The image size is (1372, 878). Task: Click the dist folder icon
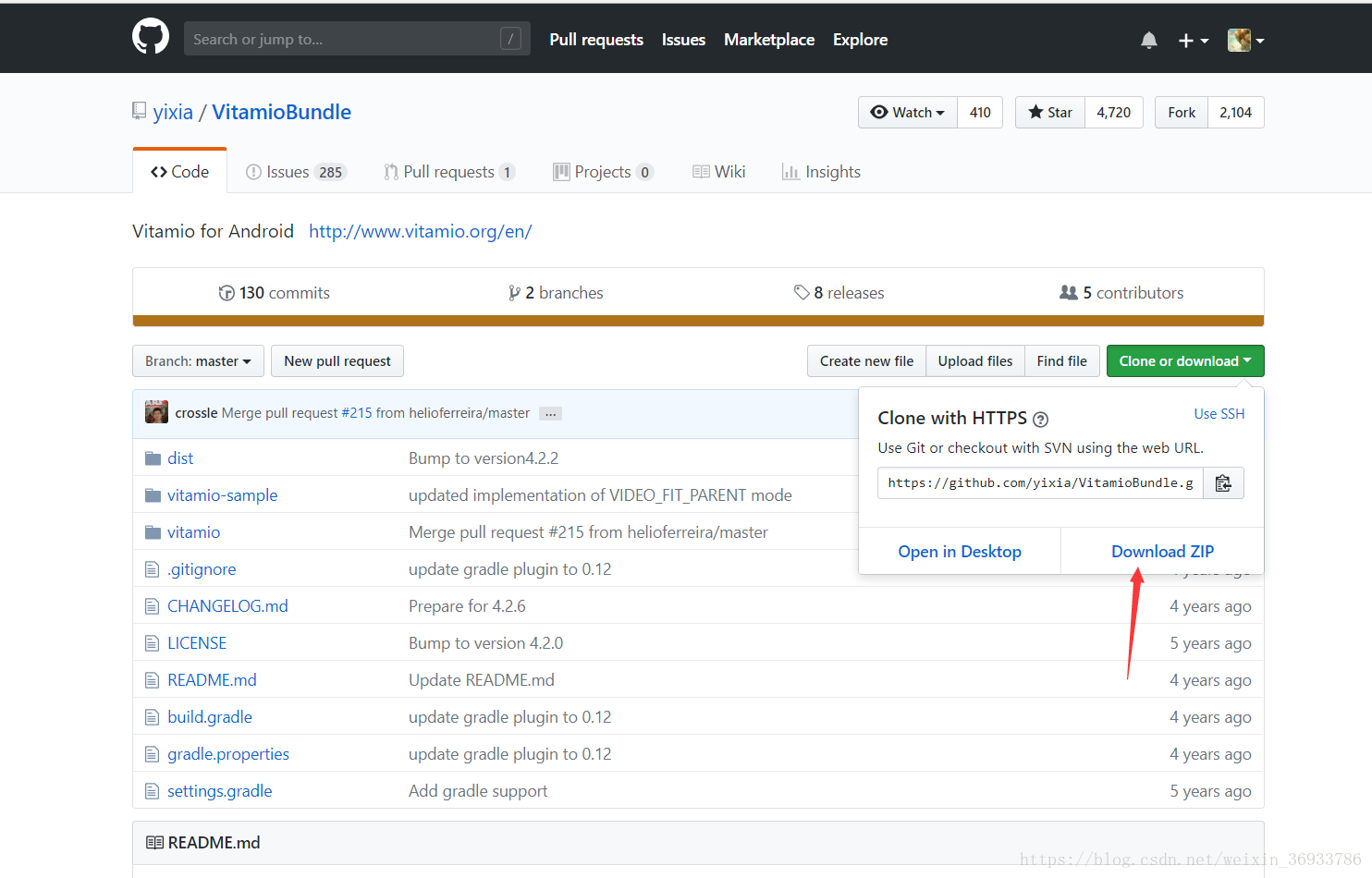coord(153,458)
